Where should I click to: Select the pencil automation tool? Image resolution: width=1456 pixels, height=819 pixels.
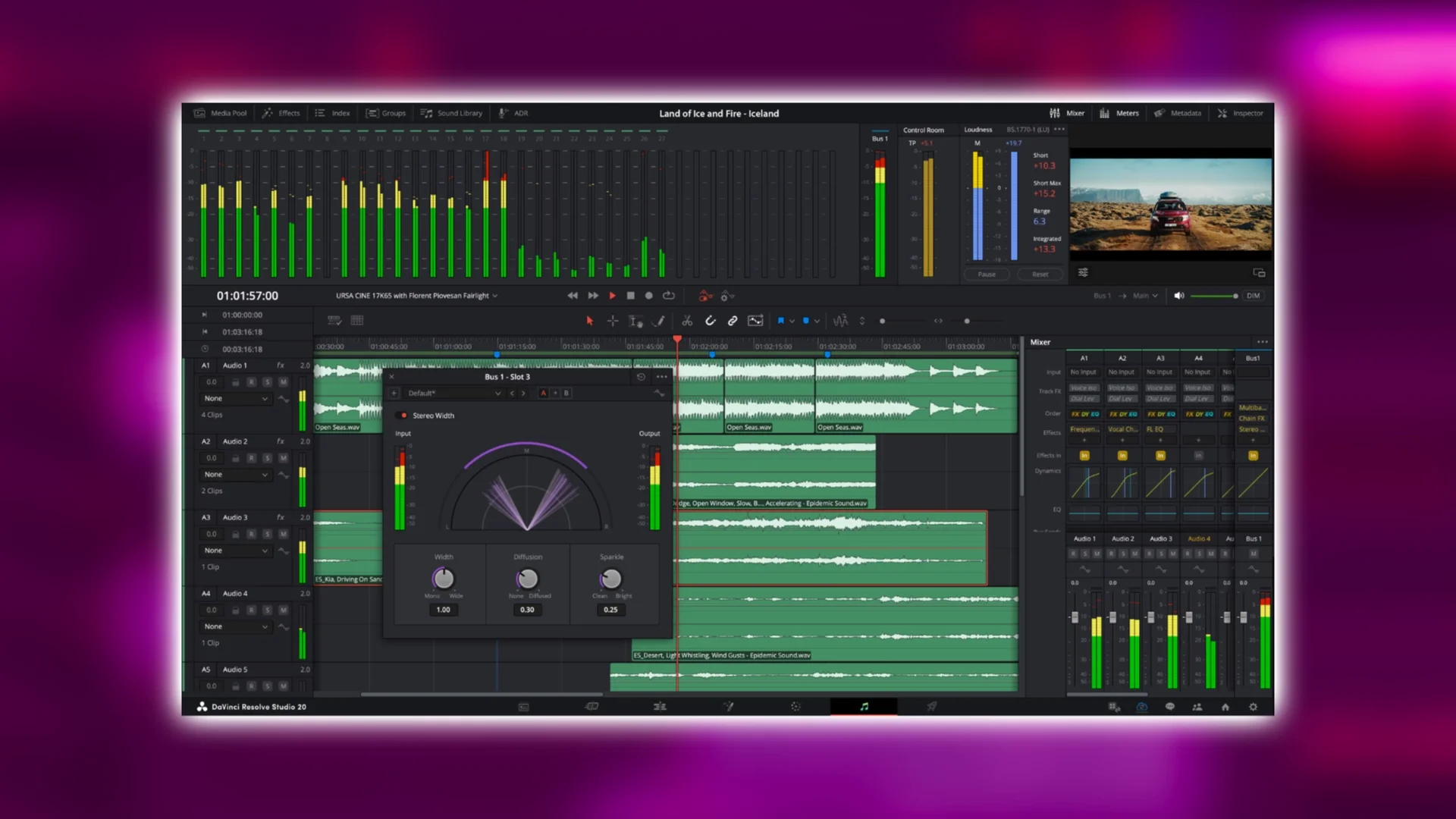click(x=659, y=321)
